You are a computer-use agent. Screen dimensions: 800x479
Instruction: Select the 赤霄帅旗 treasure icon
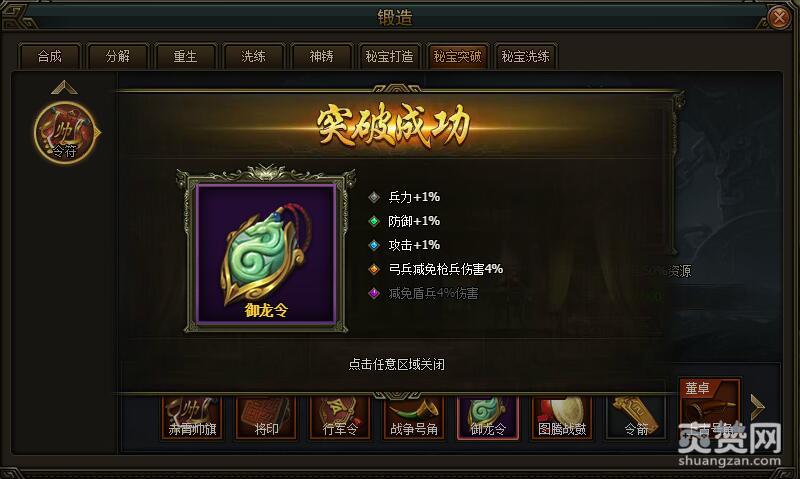click(x=192, y=417)
